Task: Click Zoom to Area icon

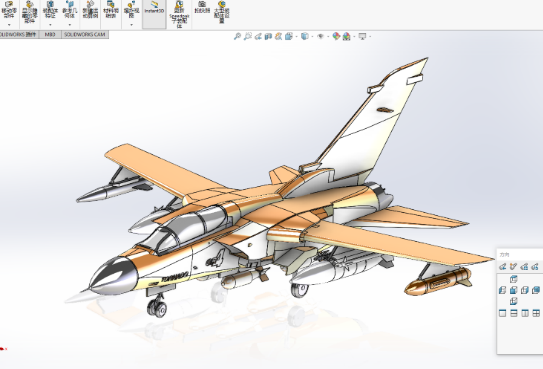Action: [248, 36]
